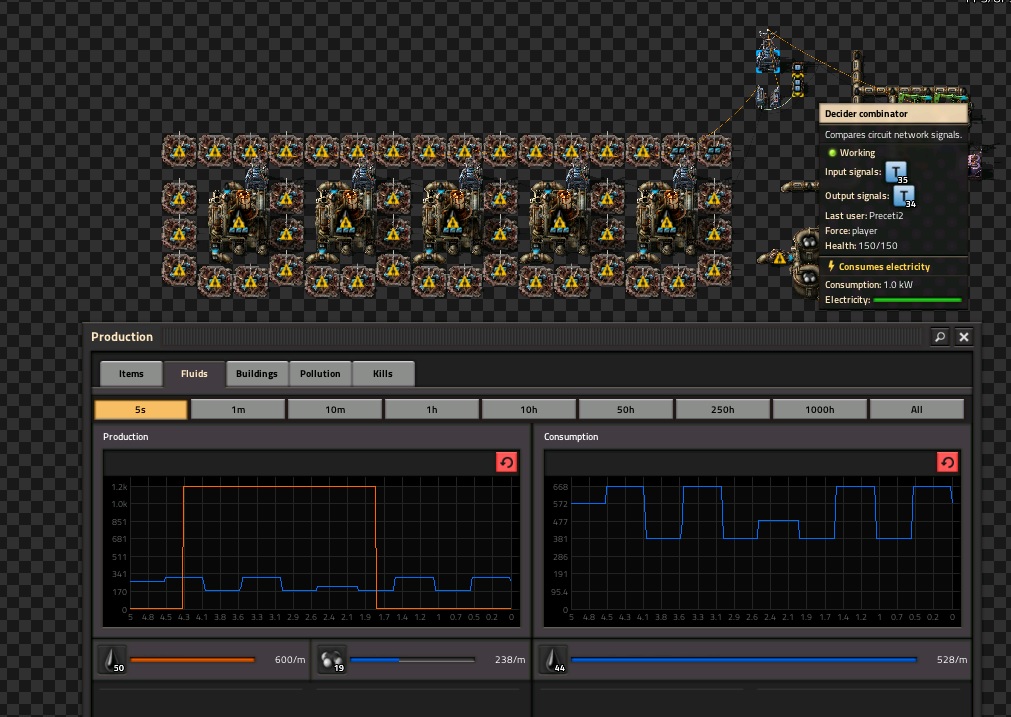Close the Production window

[x=964, y=337]
